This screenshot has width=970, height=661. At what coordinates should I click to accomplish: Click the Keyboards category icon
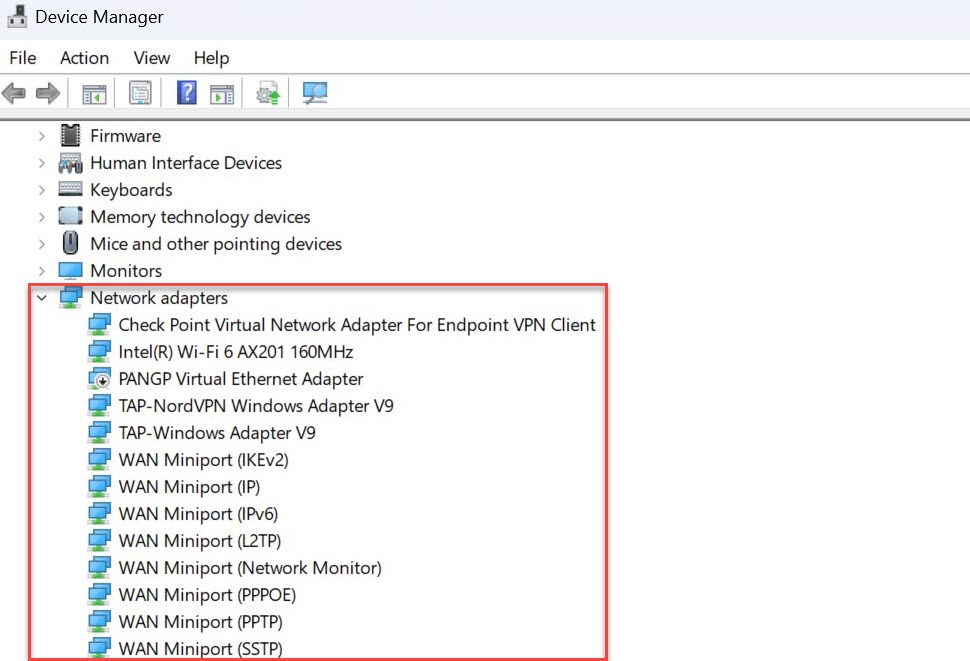[x=70, y=189]
